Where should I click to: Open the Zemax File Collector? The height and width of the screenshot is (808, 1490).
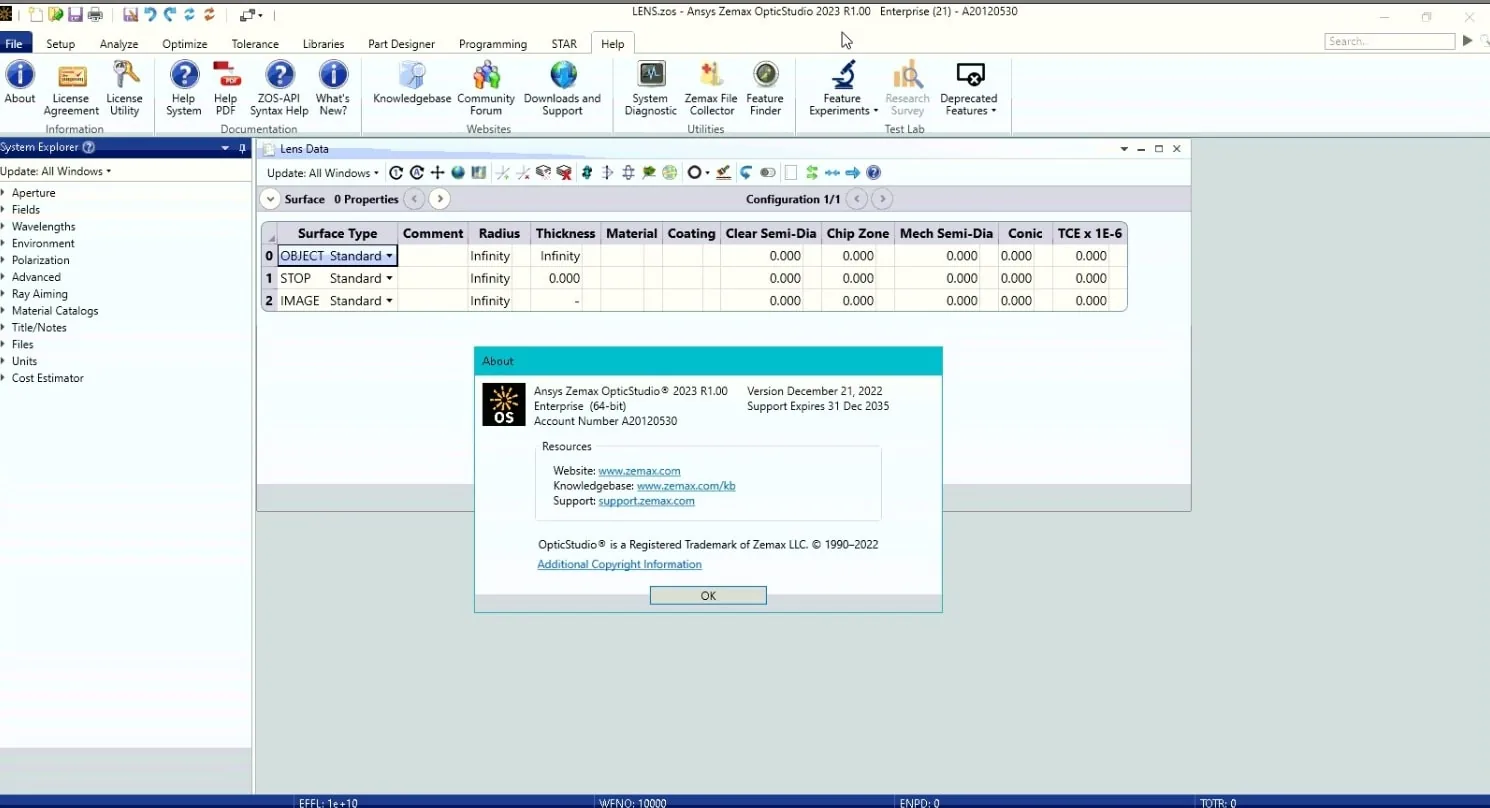coord(711,88)
